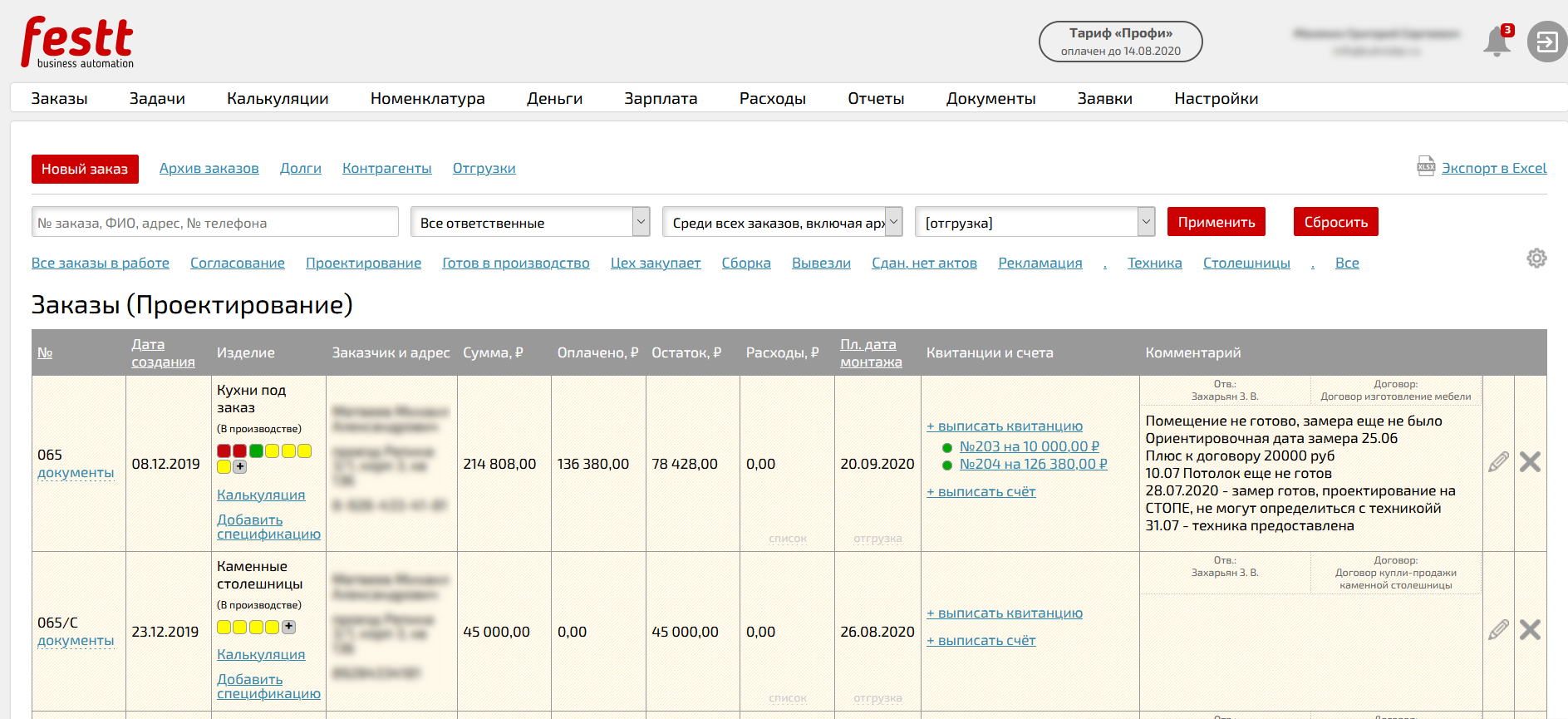Select the Вывезли filter
Image resolution: width=1568 pixels, height=719 pixels.
(821, 263)
